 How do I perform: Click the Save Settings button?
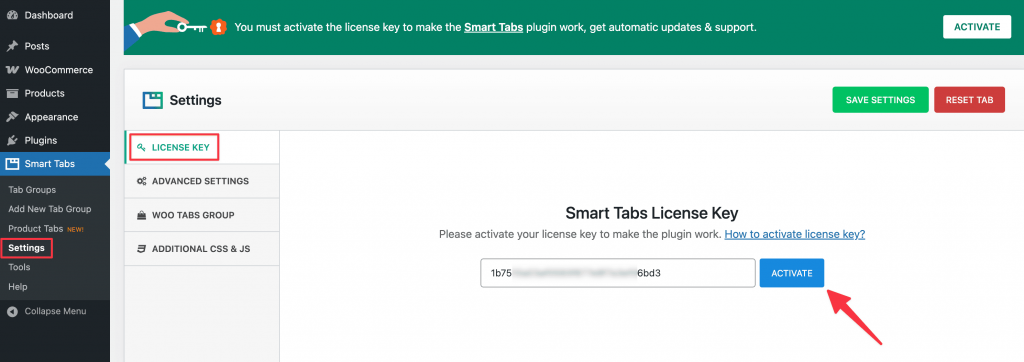(x=880, y=101)
